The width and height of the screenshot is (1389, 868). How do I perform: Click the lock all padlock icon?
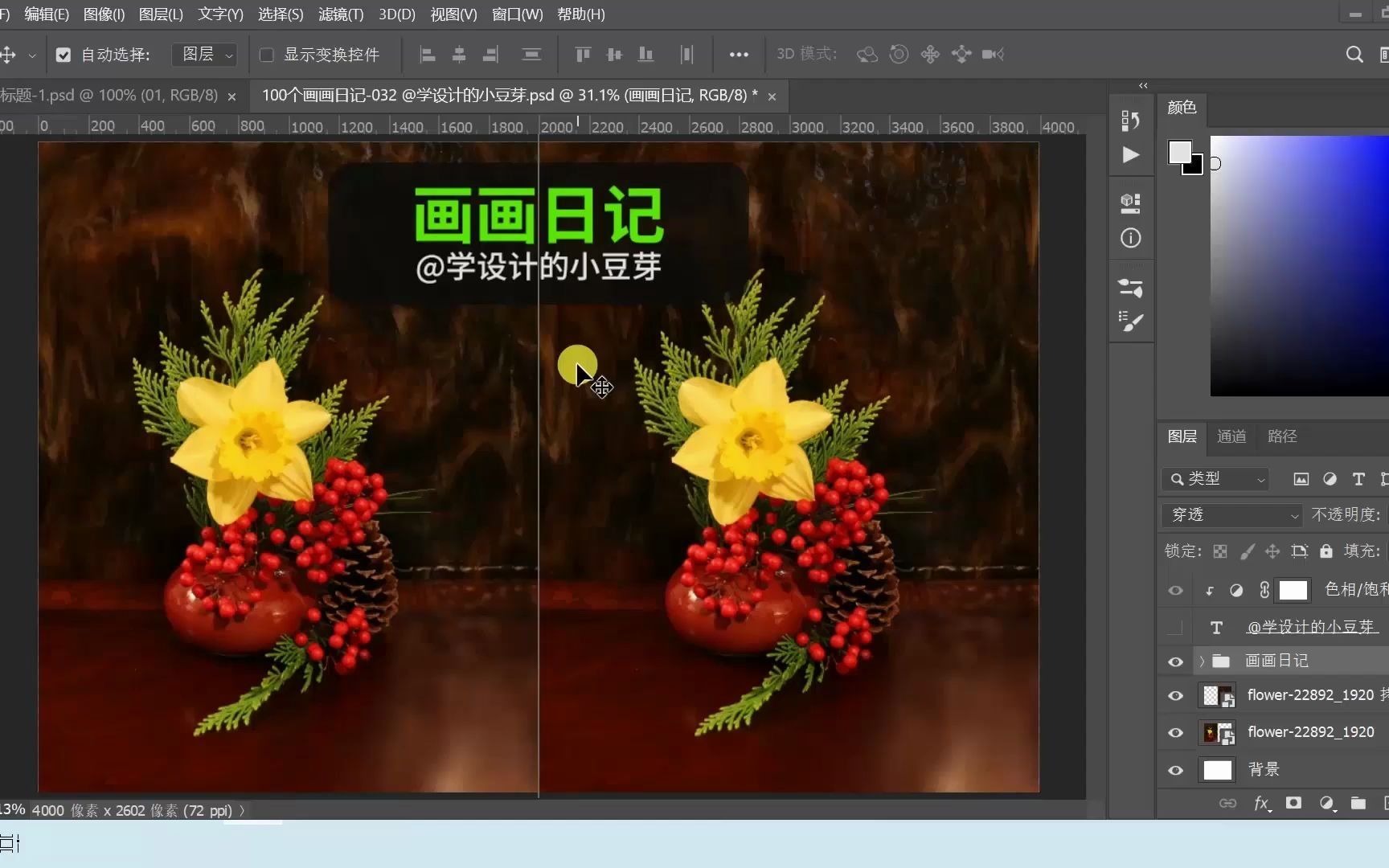click(x=1326, y=551)
